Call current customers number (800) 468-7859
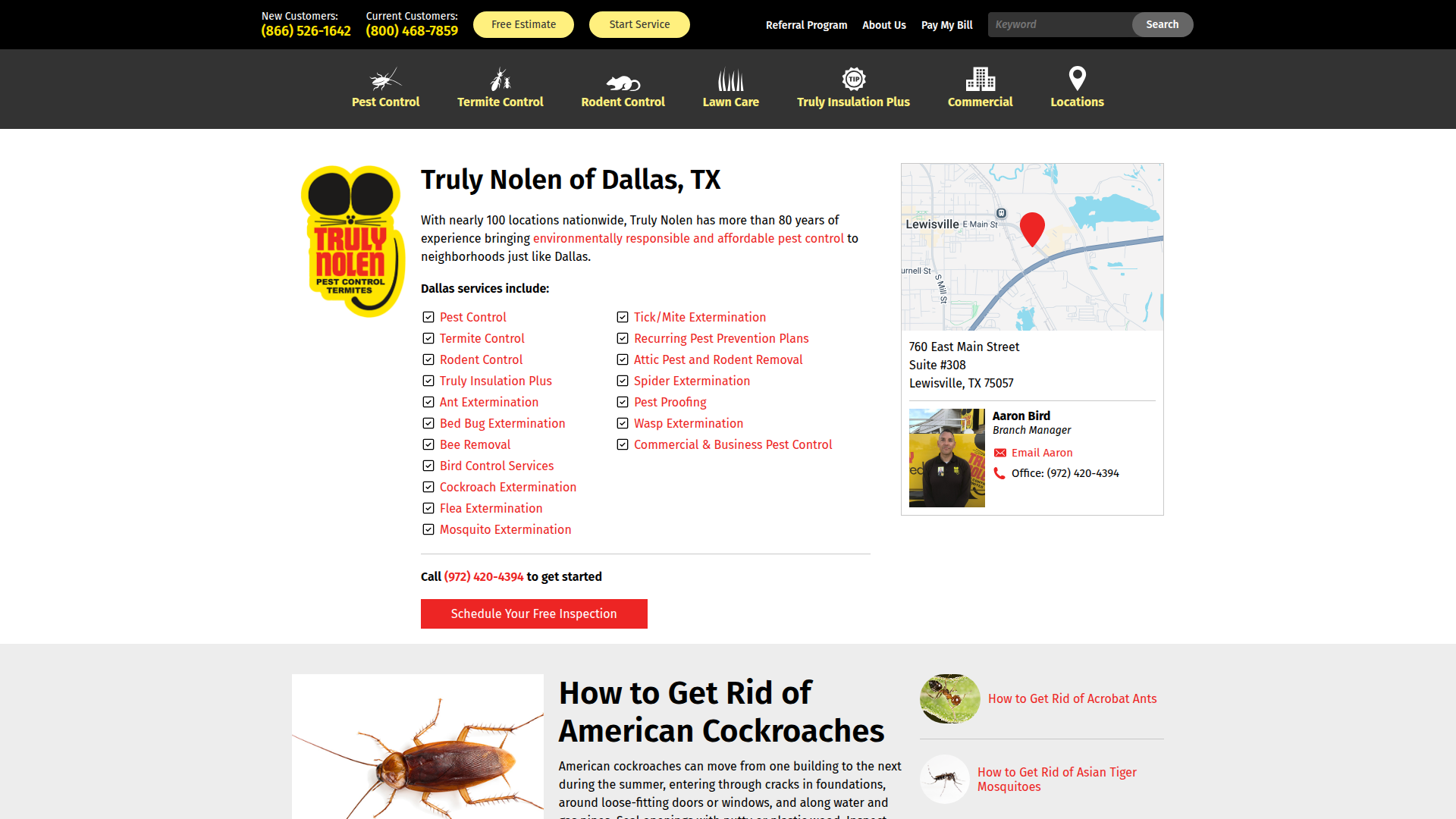1456x819 pixels. click(412, 31)
